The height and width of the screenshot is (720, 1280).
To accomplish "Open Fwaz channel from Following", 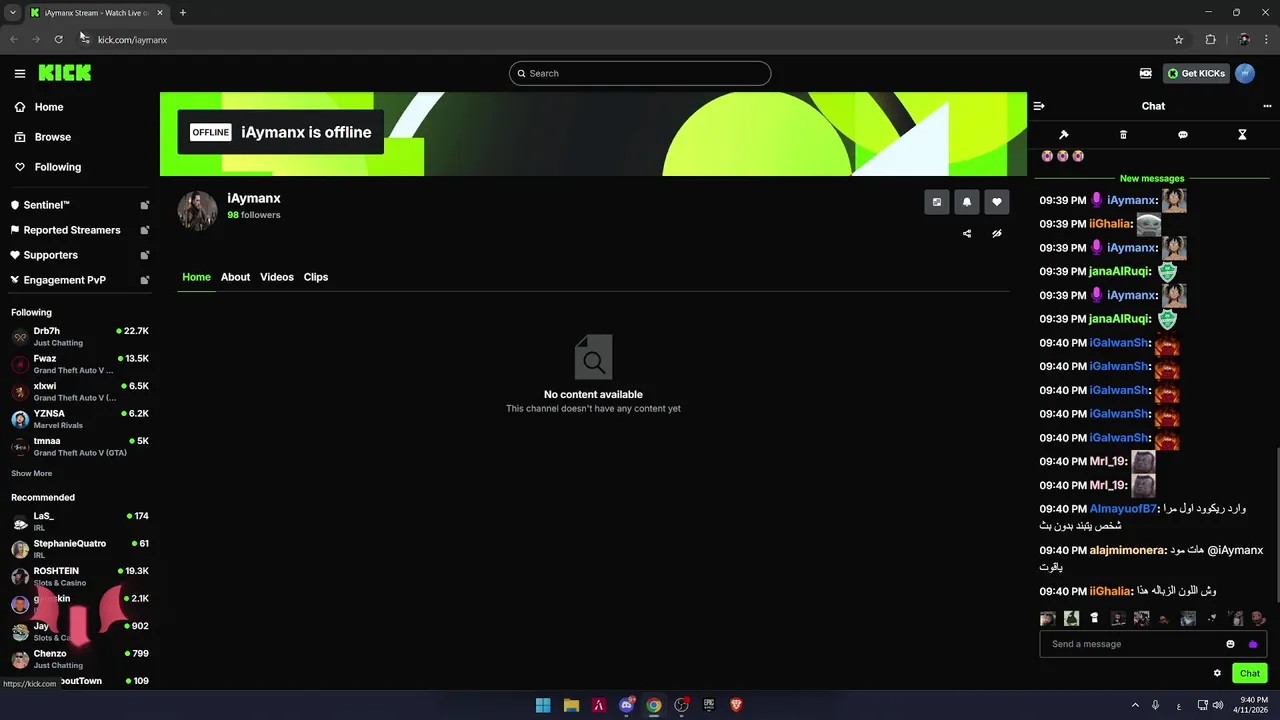I will click(x=80, y=364).
